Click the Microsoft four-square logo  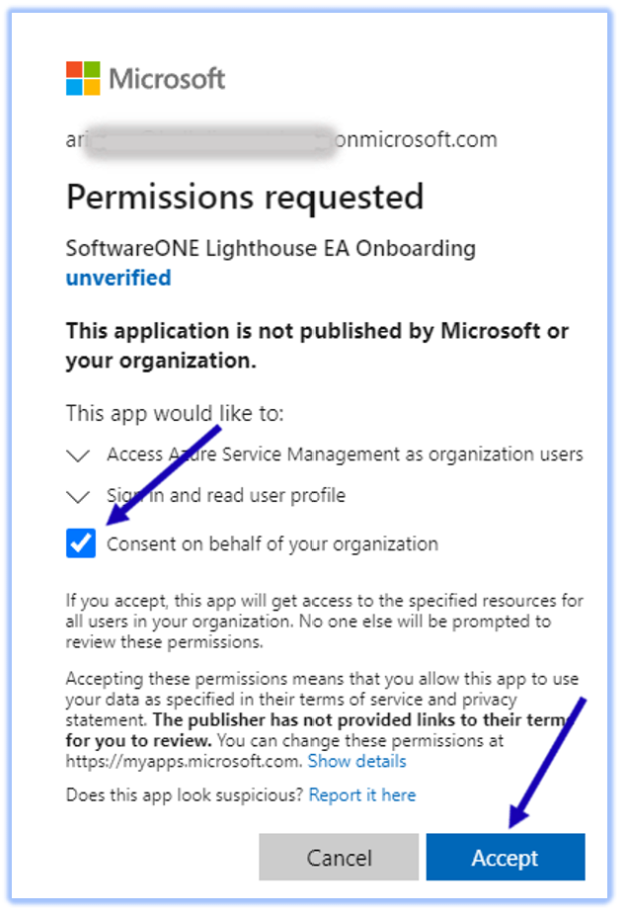[83, 78]
